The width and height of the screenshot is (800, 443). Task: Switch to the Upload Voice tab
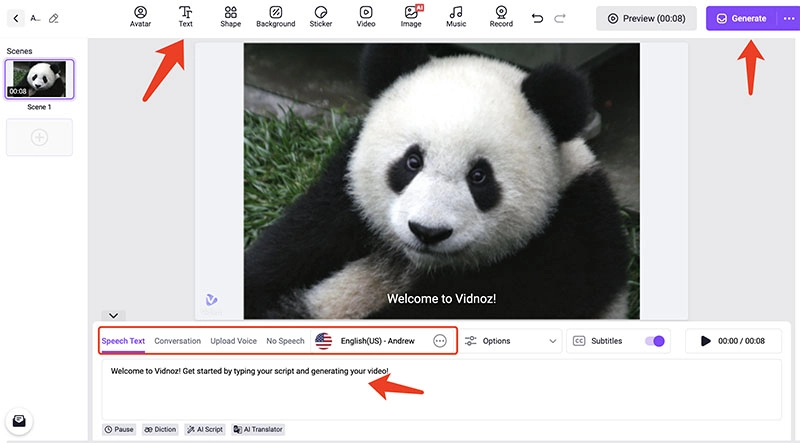233,341
